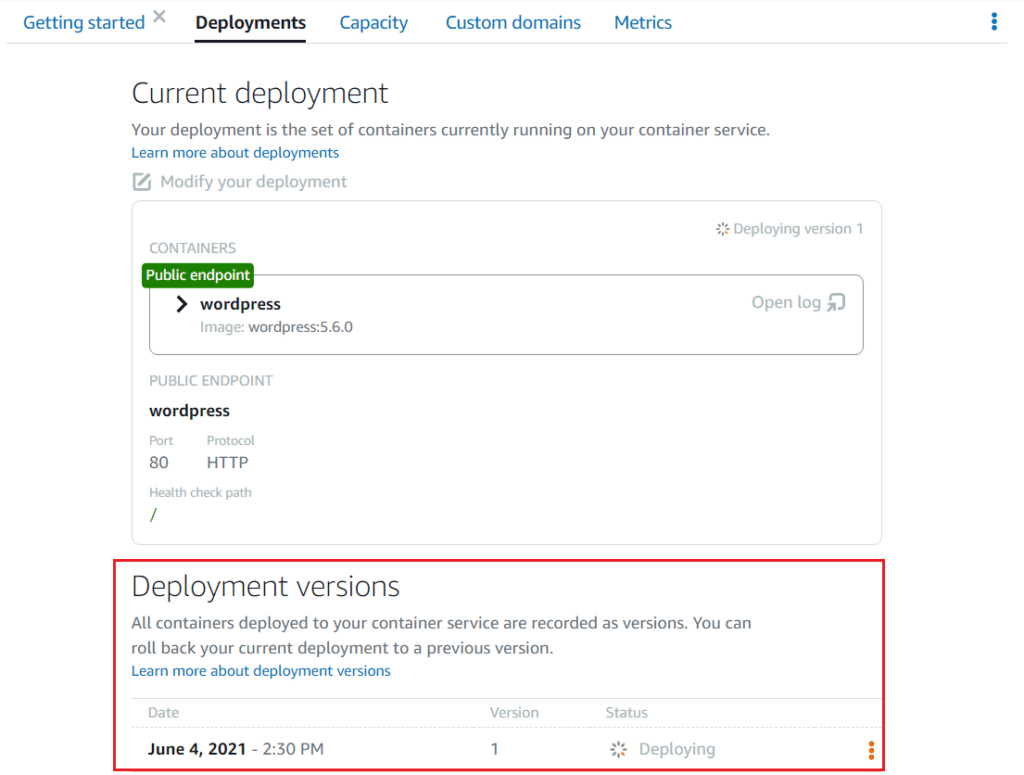The image size is (1024, 775).
Task: Open the overflow menu at top right
Action: (993, 21)
